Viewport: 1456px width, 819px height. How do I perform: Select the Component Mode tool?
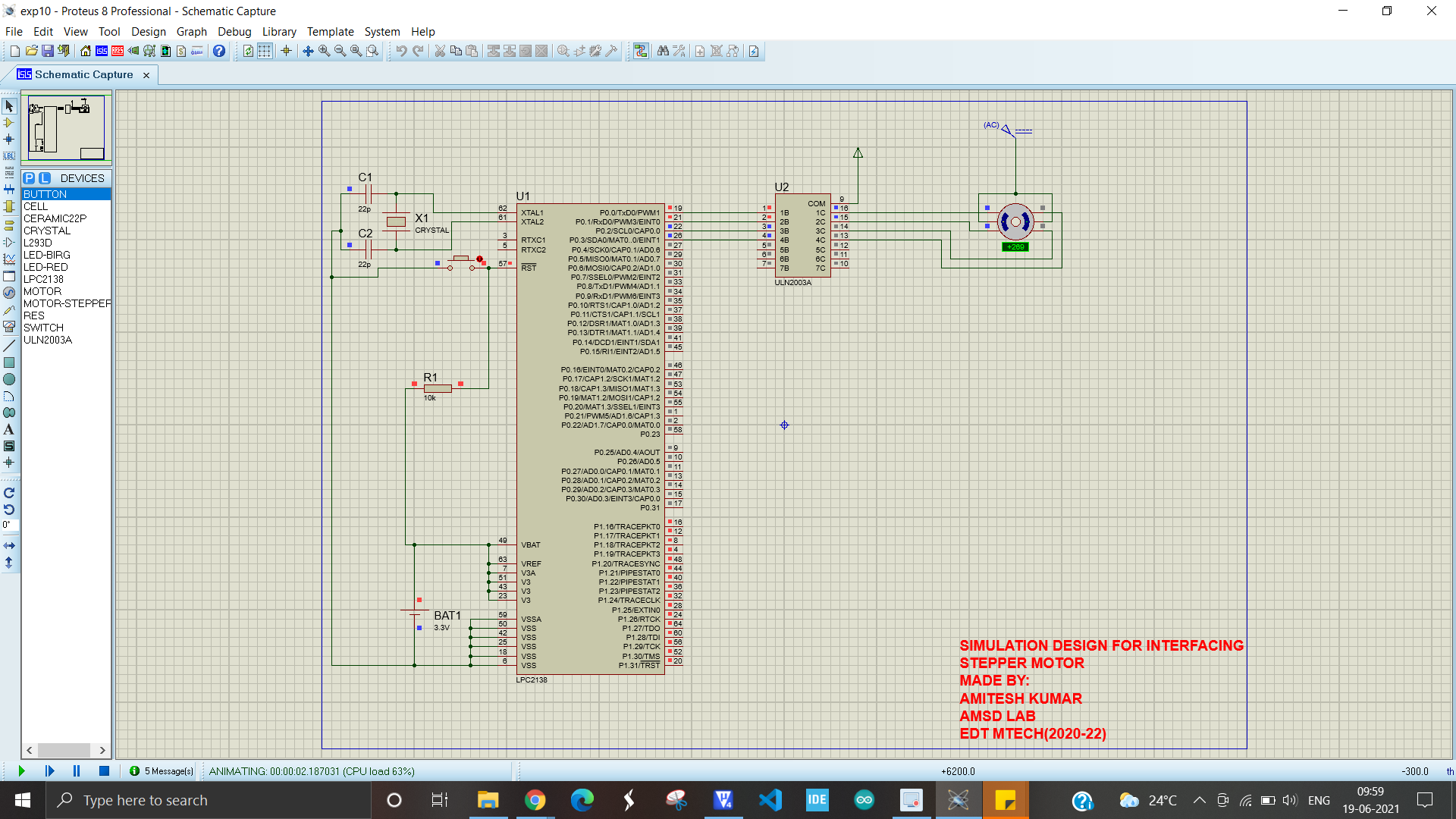[9, 123]
